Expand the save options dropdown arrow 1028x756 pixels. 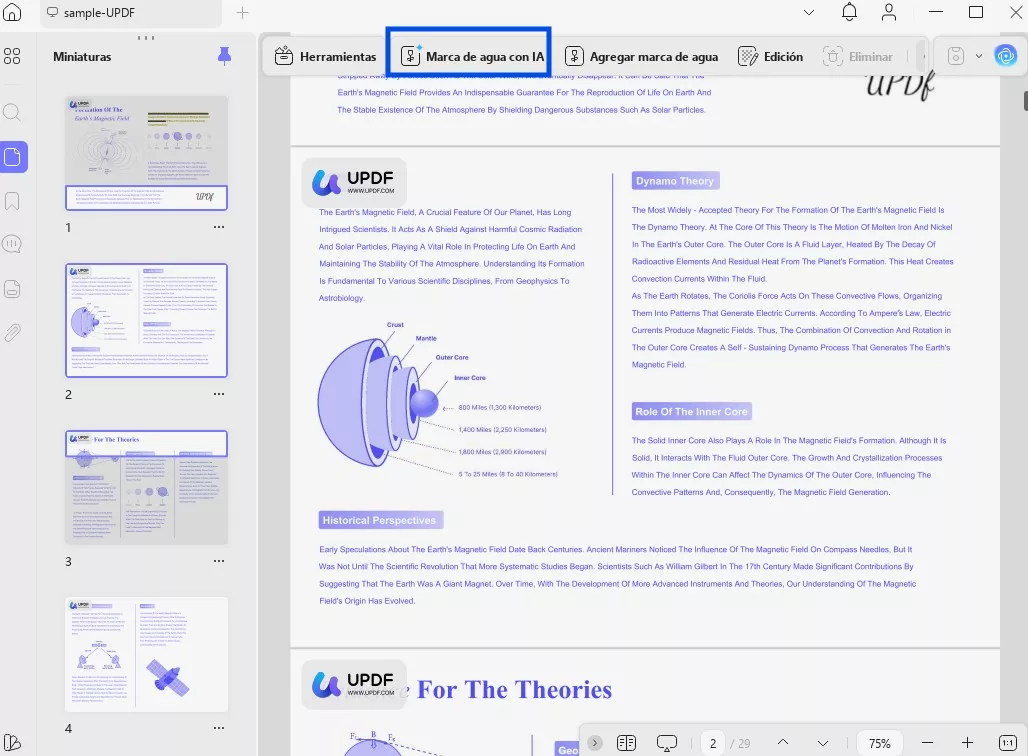click(x=979, y=56)
